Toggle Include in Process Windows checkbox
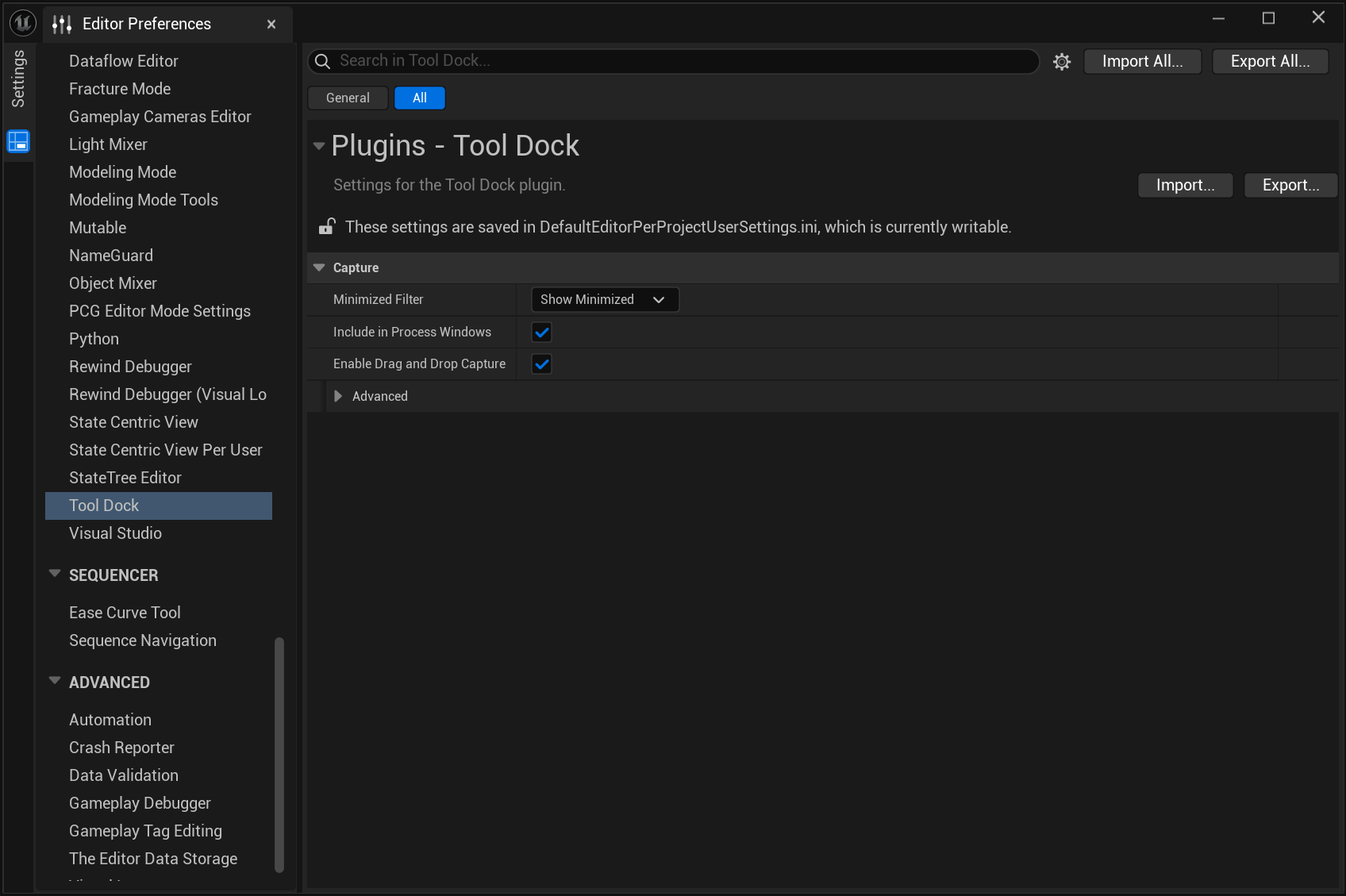1346x896 pixels. click(542, 333)
